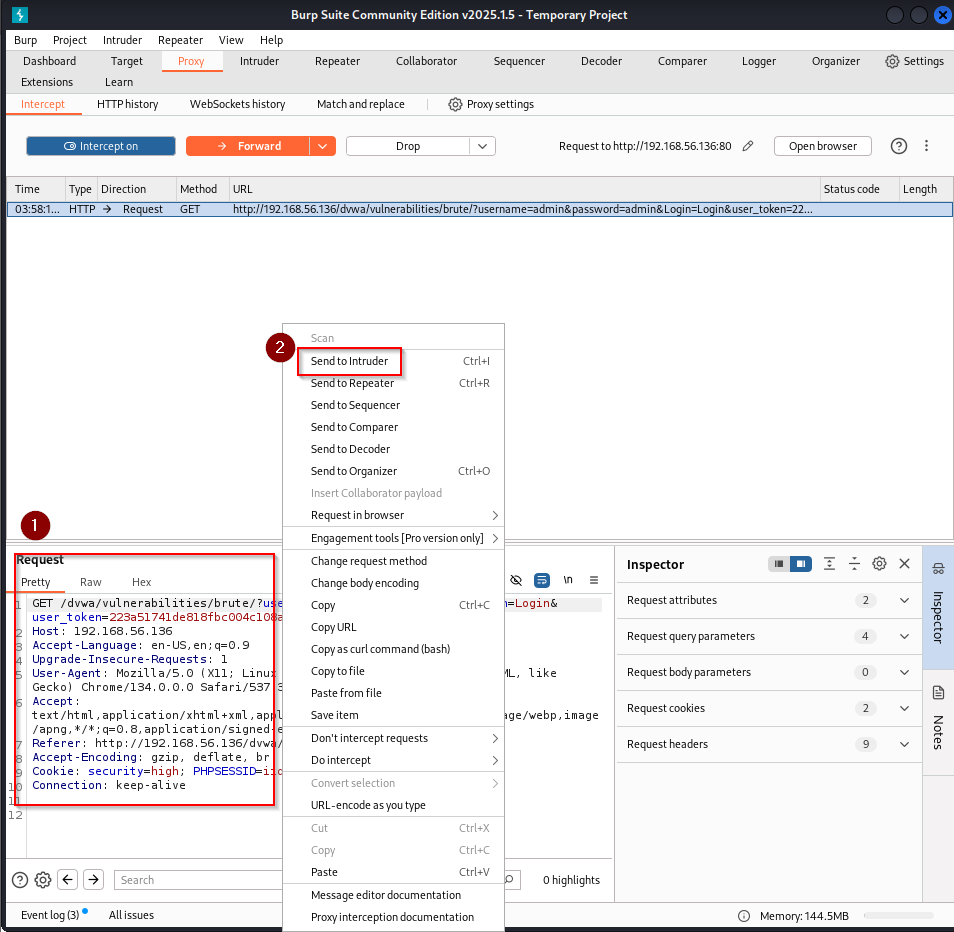Toggle the Intercept on button

[x=101, y=146]
